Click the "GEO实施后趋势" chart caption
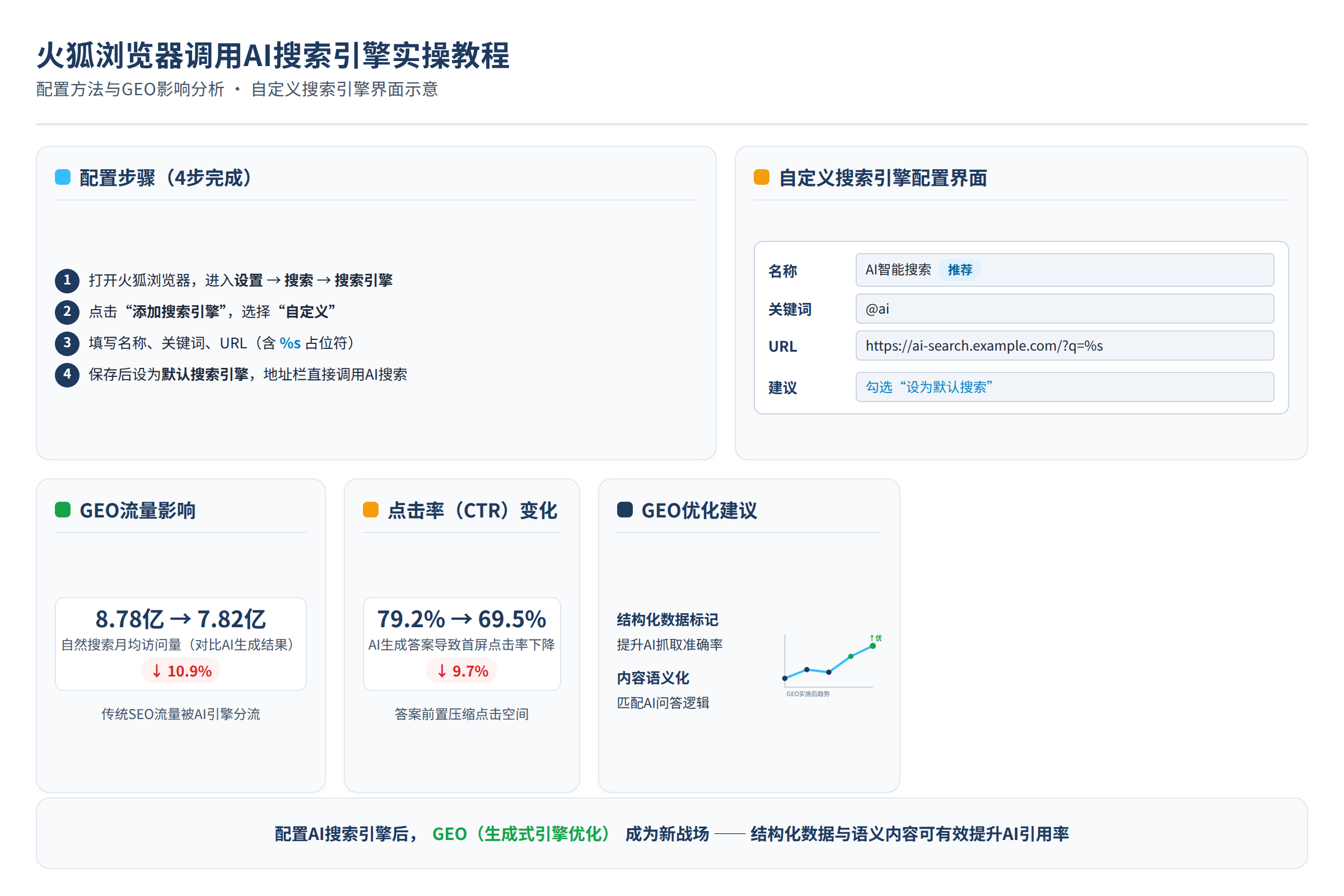The height and width of the screenshot is (896, 1344). [808, 694]
